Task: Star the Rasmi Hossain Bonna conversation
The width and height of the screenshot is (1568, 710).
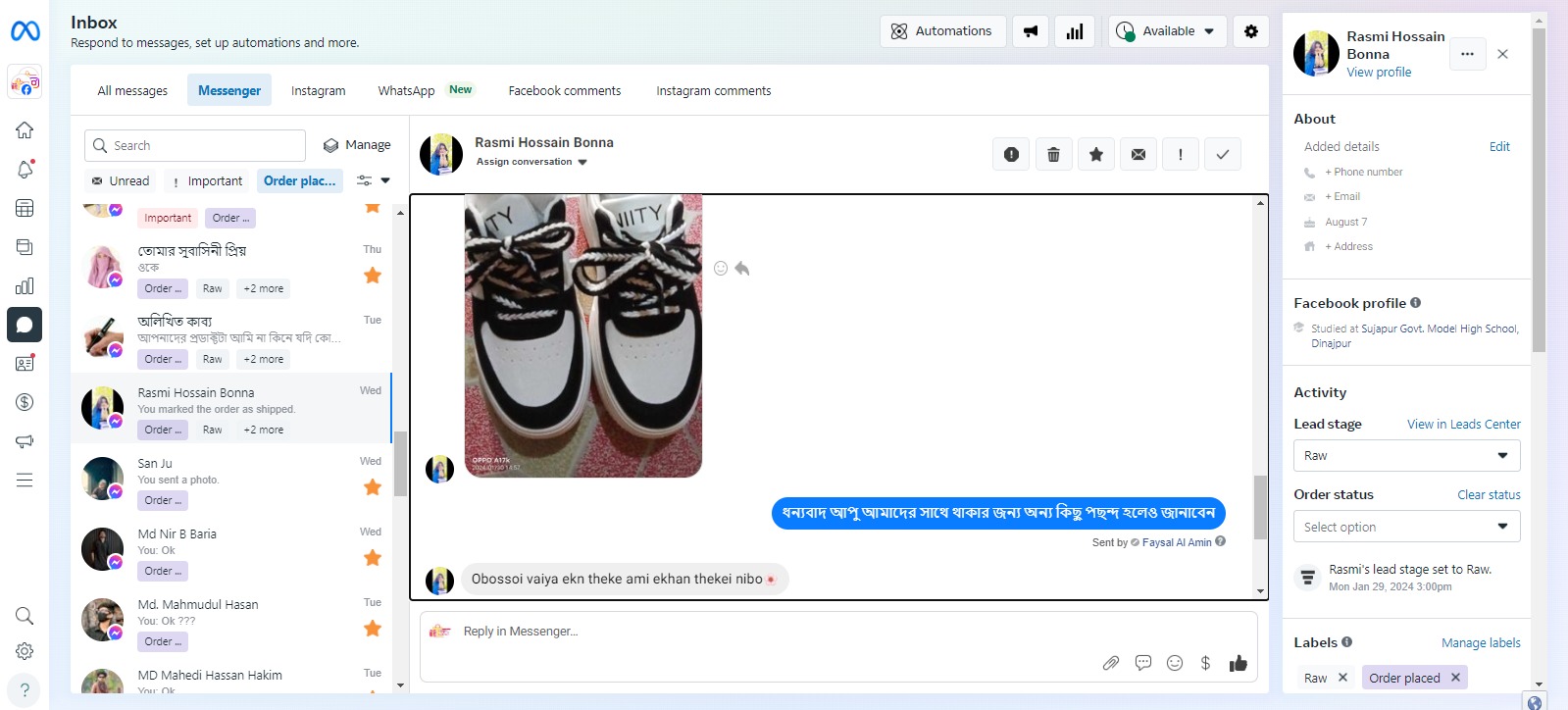Action: (x=1096, y=154)
